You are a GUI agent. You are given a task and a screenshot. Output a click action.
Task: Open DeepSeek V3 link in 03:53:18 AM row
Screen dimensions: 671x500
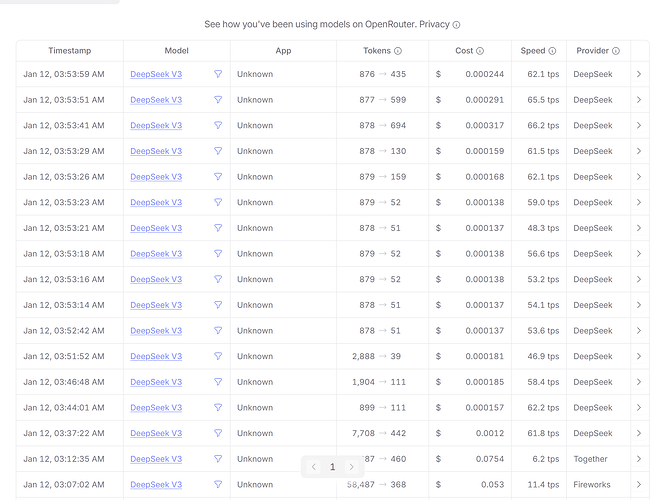pyautogui.click(x=156, y=254)
